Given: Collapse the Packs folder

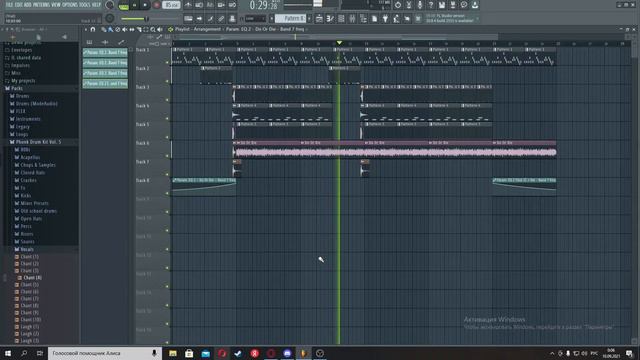Looking at the screenshot, I should pos(17,88).
